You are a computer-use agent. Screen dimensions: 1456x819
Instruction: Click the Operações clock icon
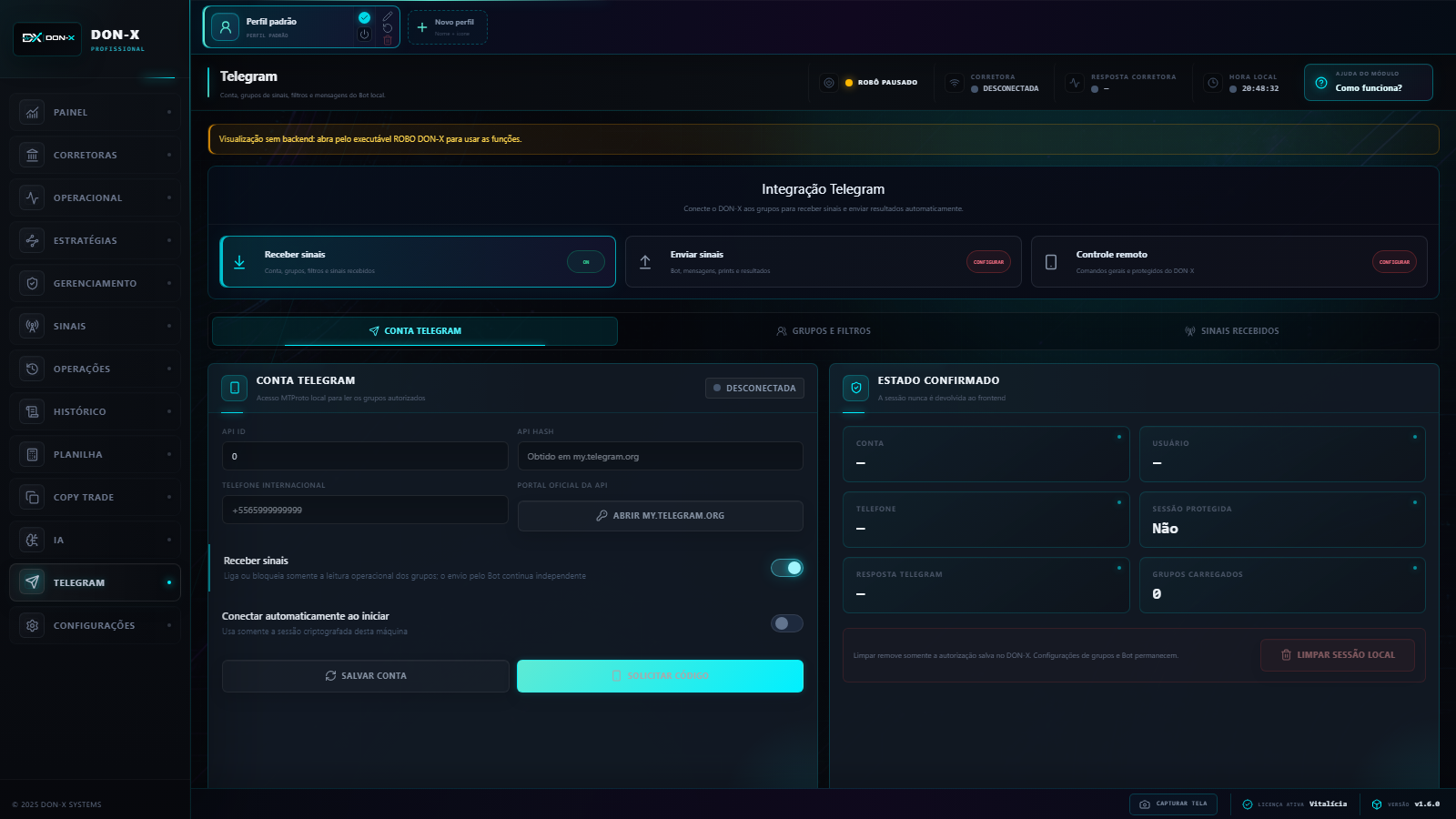(32, 369)
